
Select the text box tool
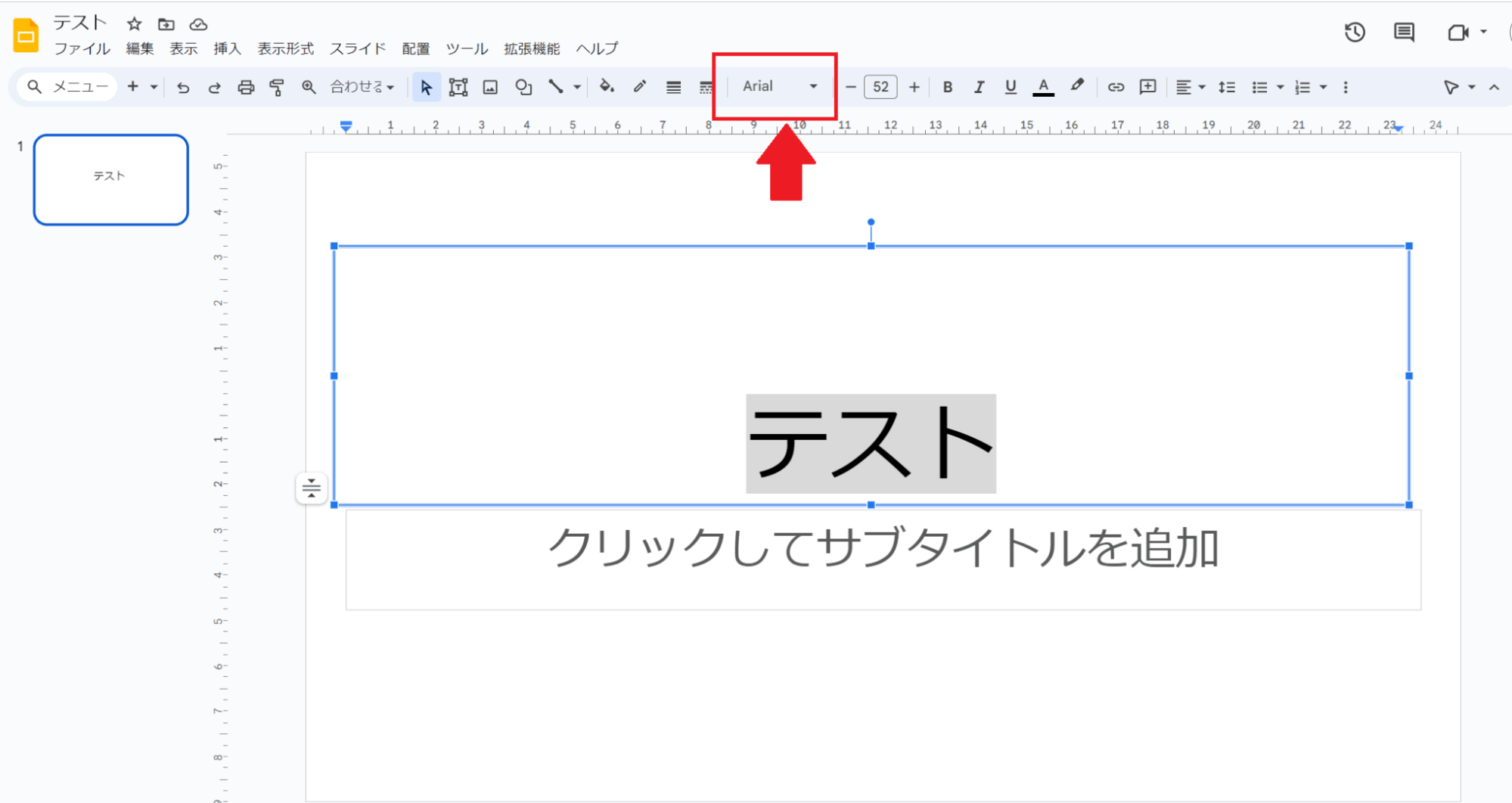coord(458,88)
